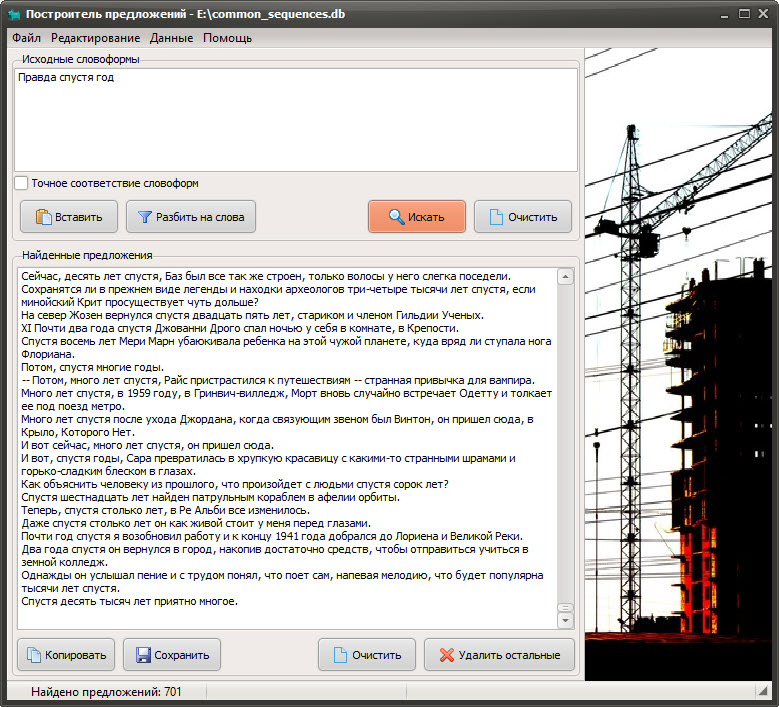Minimize the Построитель предложений window
Viewport: 779px width, 707px height.
click(x=725, y=15)
